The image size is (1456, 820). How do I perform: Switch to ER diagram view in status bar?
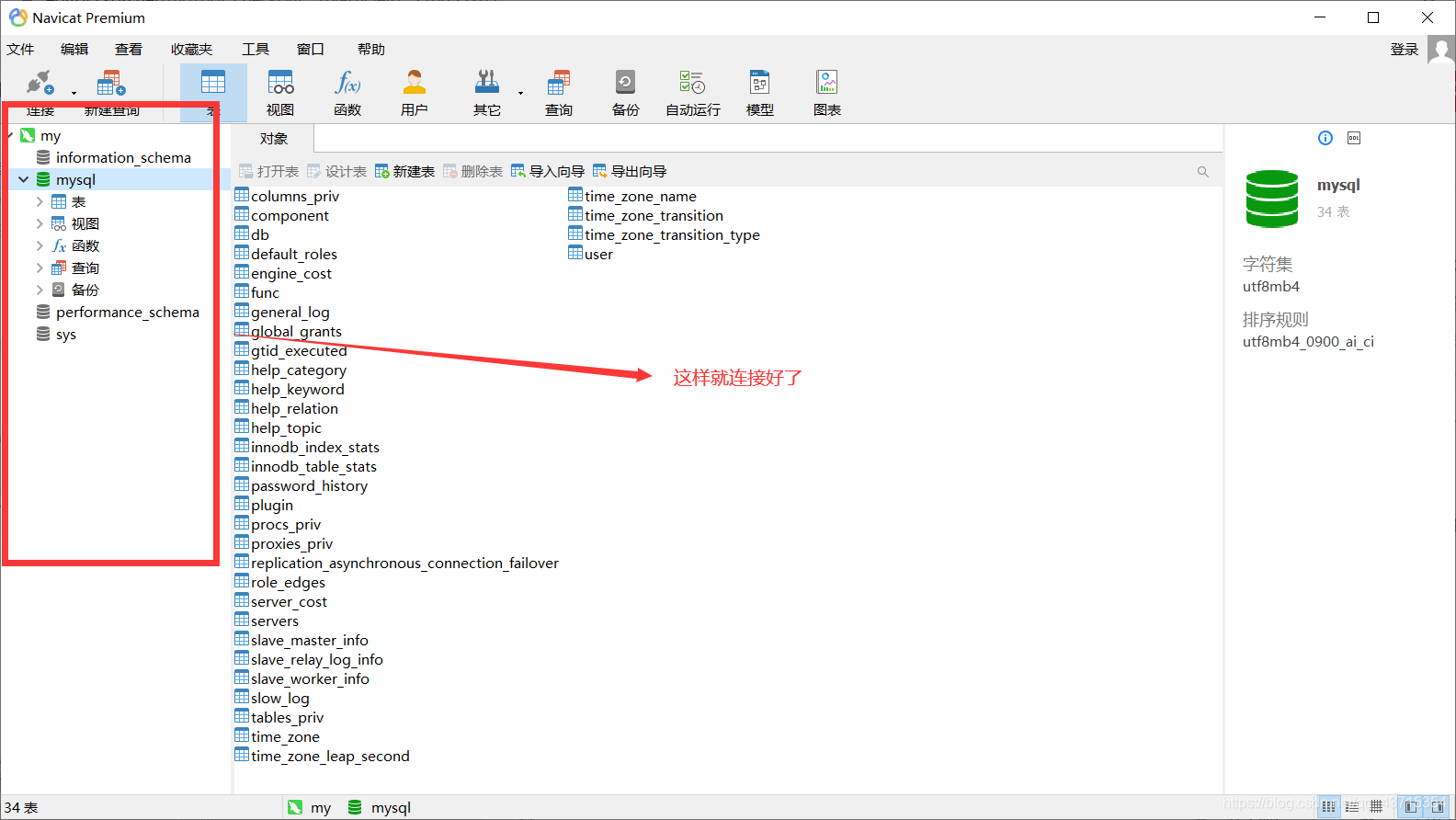click(1376, 807)
